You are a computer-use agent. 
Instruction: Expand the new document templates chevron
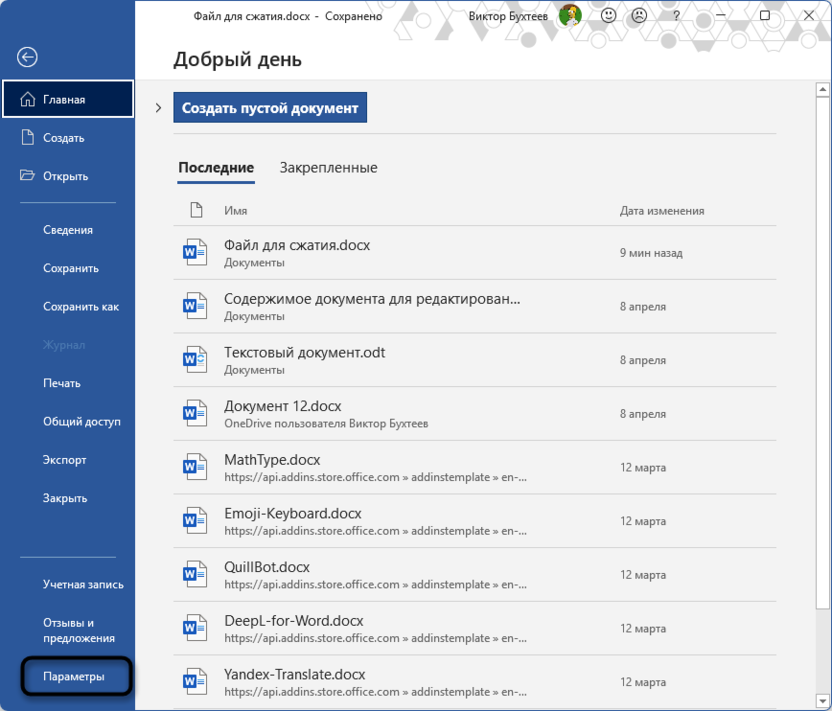159,108
